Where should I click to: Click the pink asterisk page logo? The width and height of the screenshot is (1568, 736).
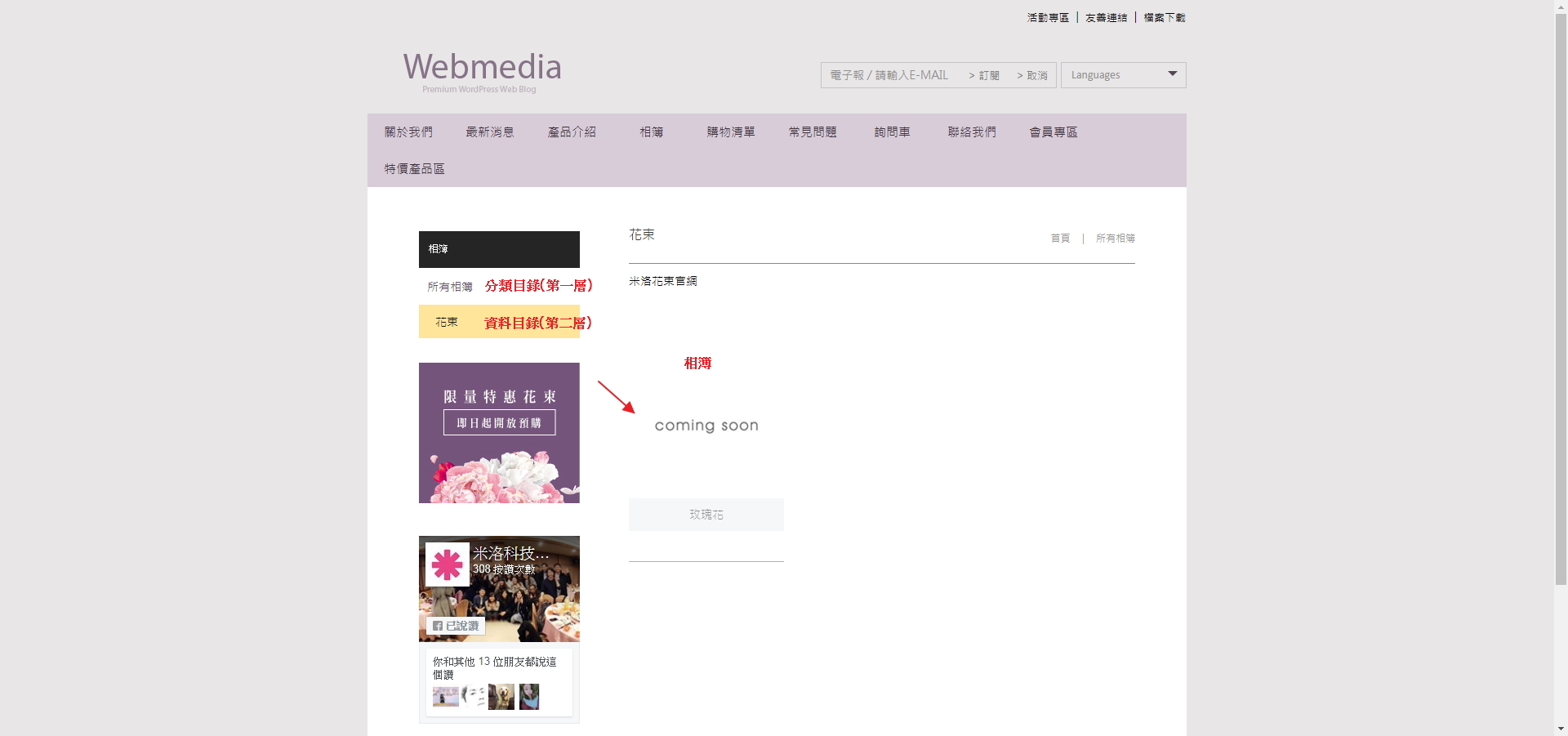coord(447,564)
